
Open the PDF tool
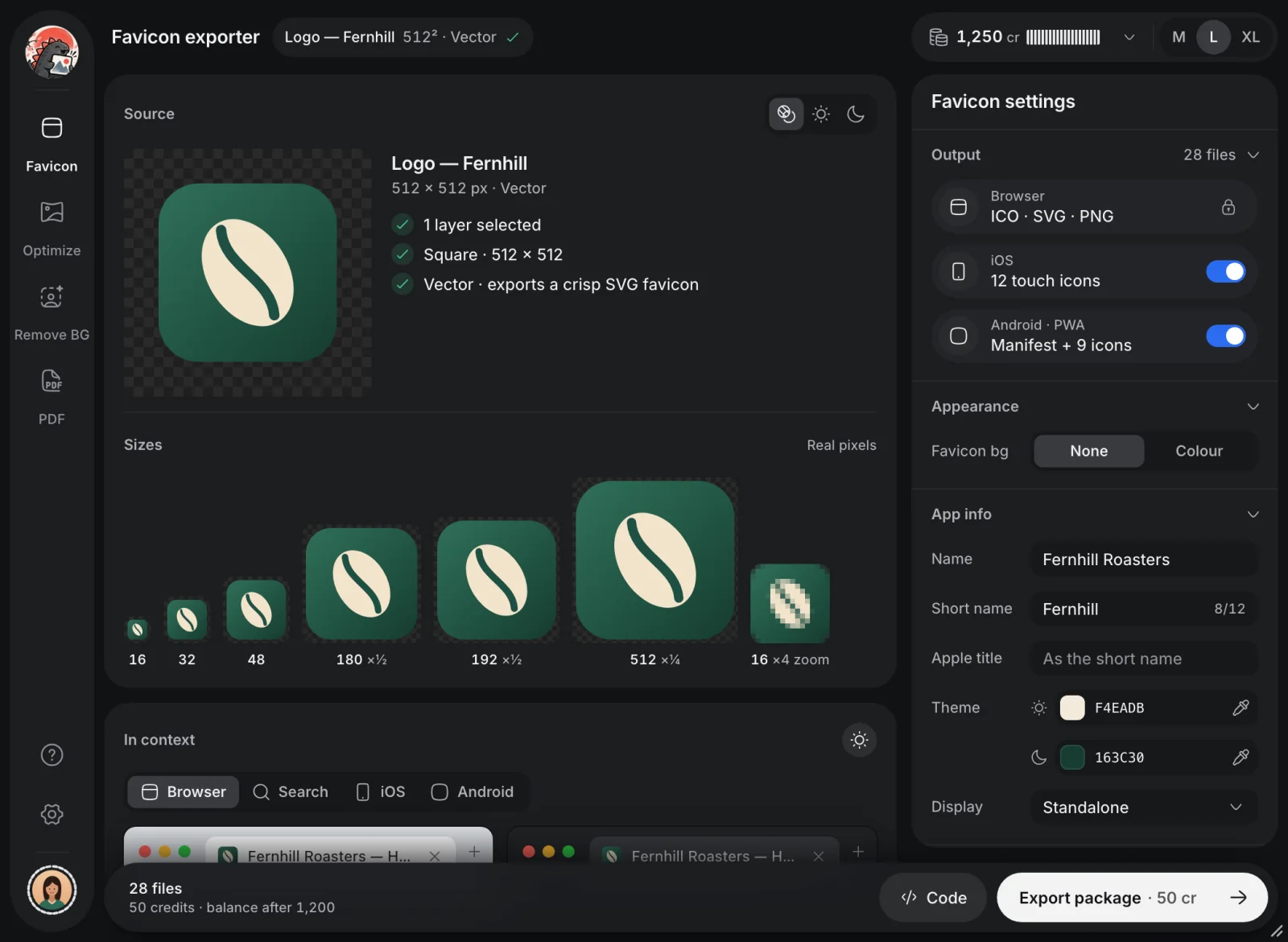pos(52,397)
